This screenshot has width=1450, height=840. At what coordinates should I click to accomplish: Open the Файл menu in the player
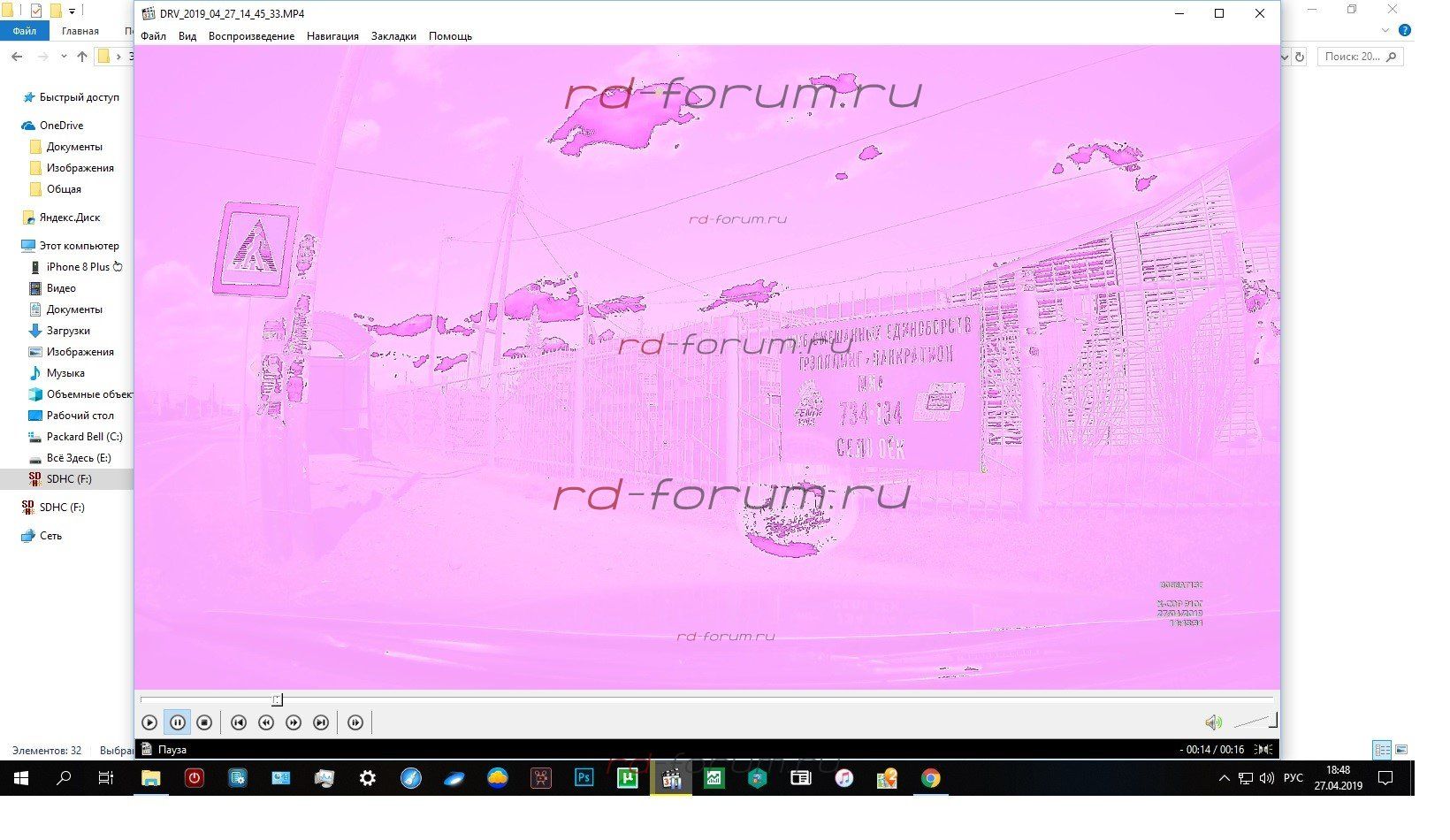pos(153,36)
